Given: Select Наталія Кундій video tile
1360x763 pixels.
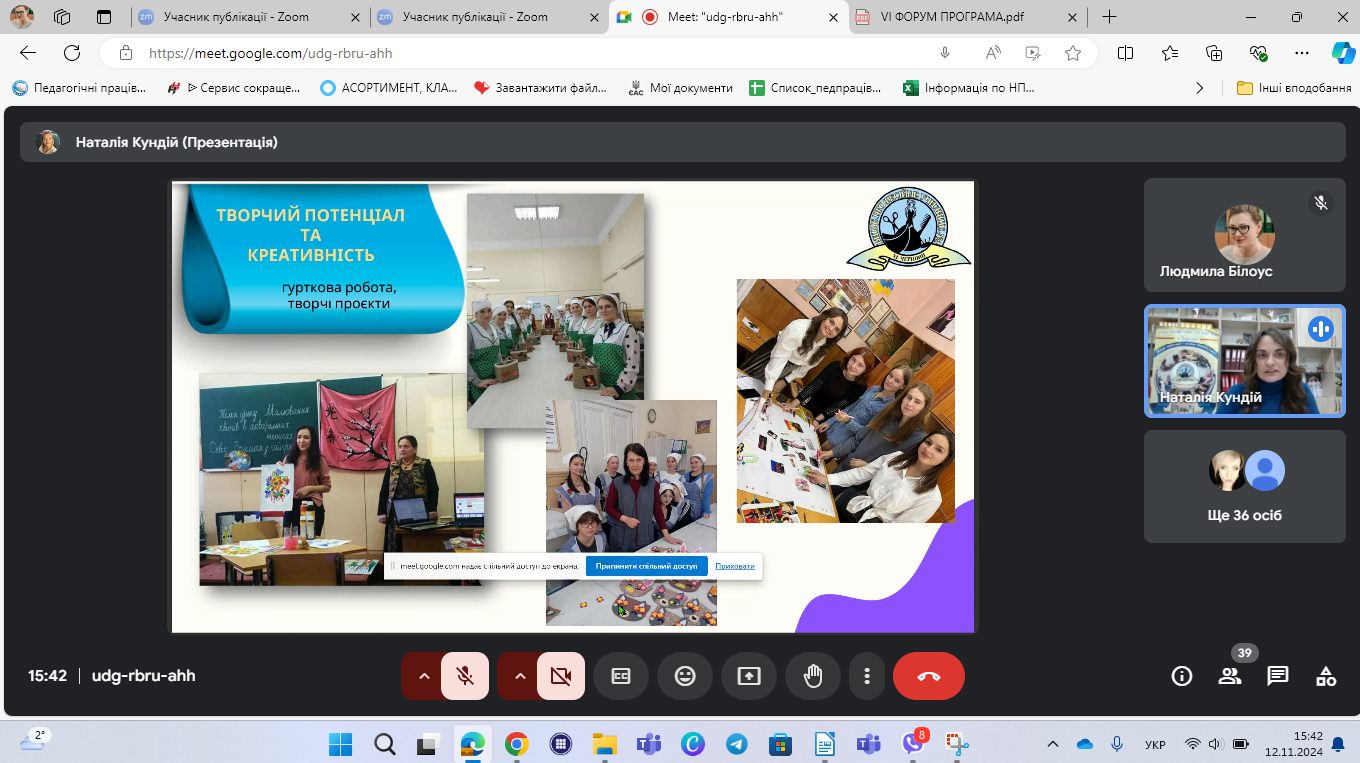Looking at the screenshot, I should point(1244,360).
